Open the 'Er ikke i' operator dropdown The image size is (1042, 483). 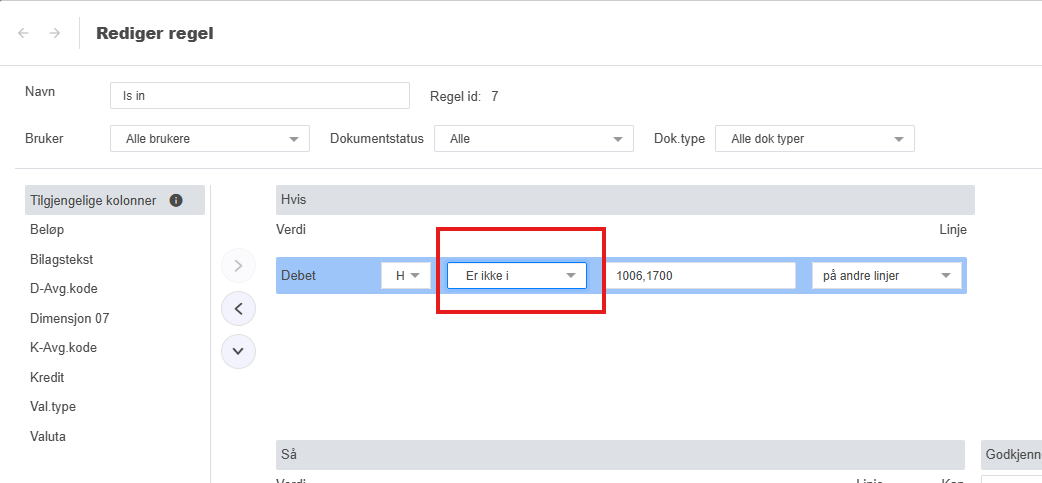[516, 275]
